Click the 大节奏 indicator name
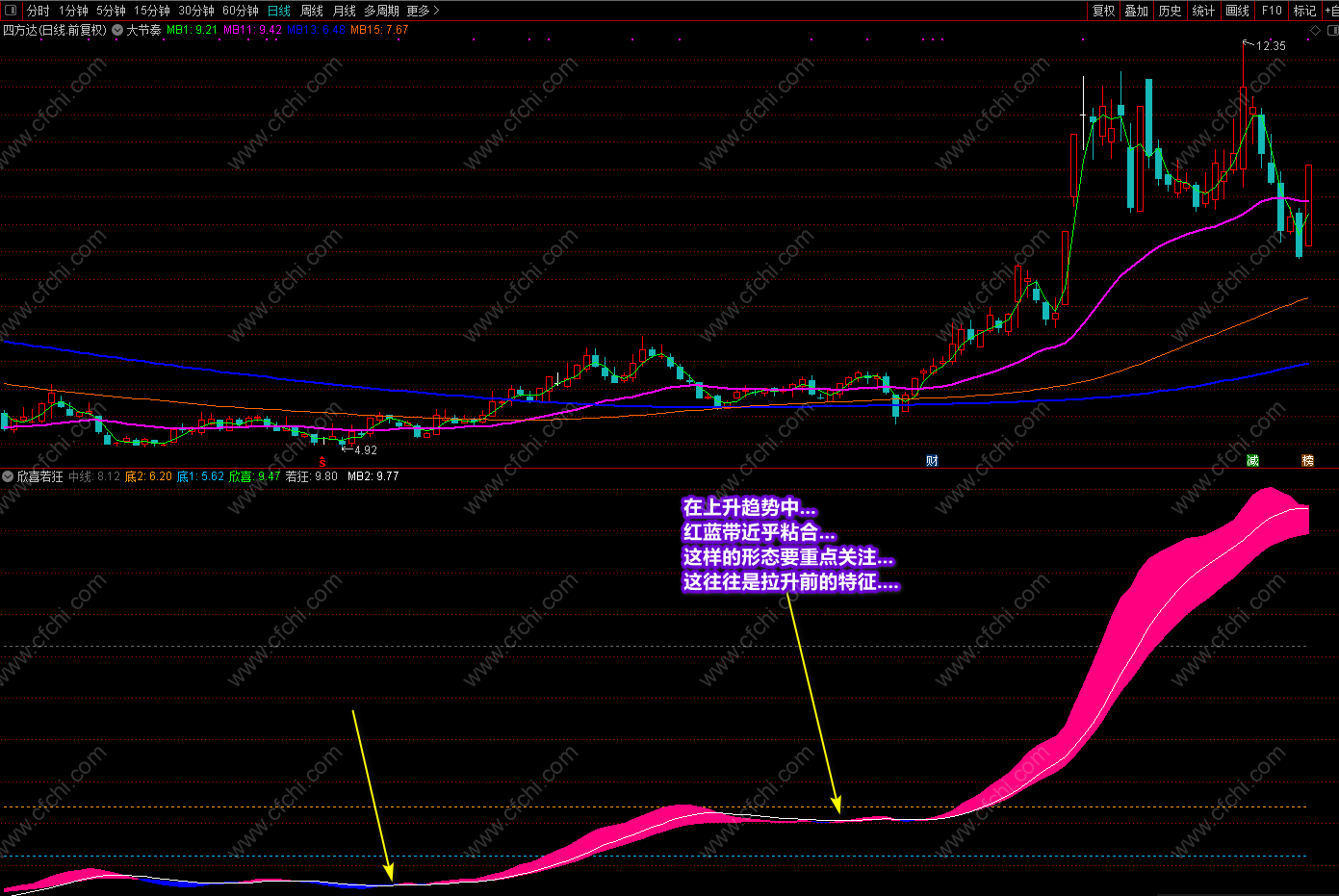 (143, 30)
